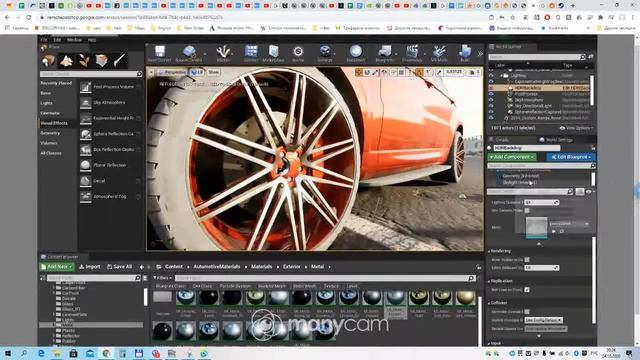Select the Decal actor icon
The width and height of the screenshot is (640, 360).
[86, 181]
